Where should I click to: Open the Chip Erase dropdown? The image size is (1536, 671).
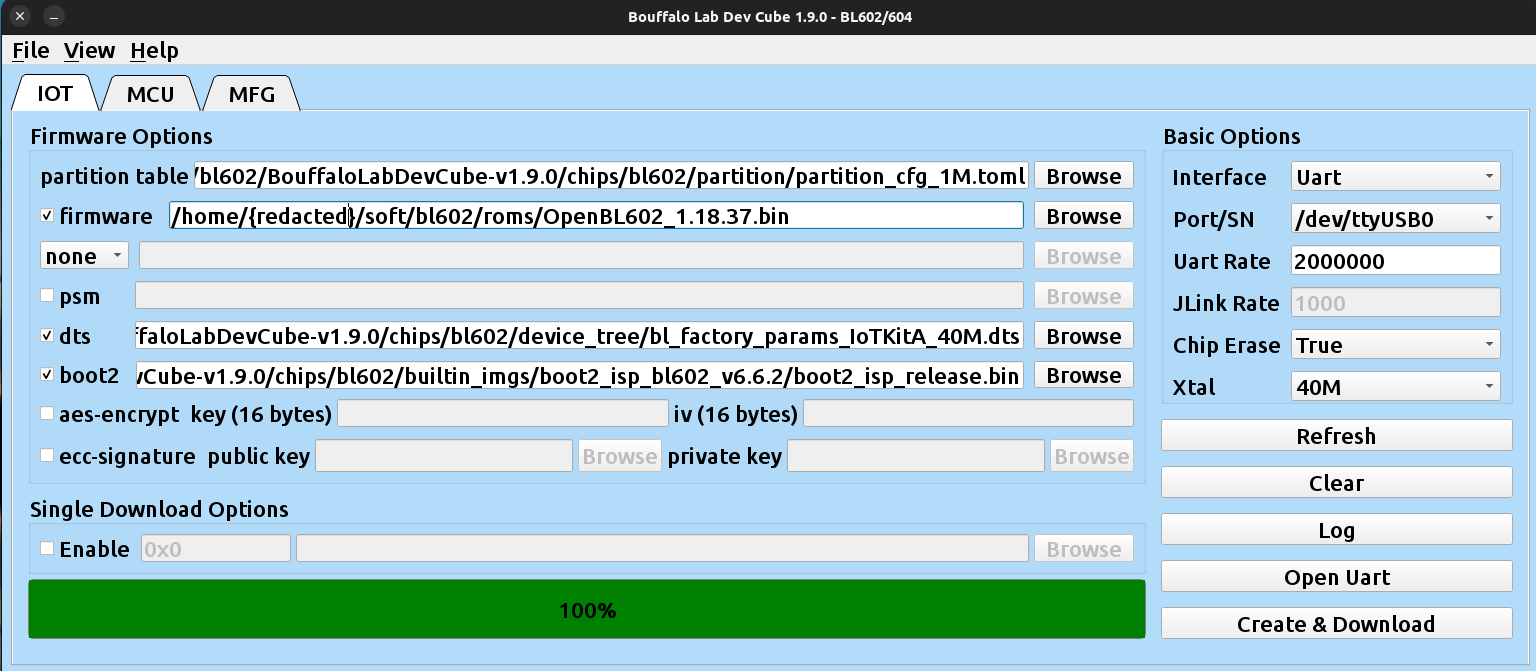coord(1396,345)
